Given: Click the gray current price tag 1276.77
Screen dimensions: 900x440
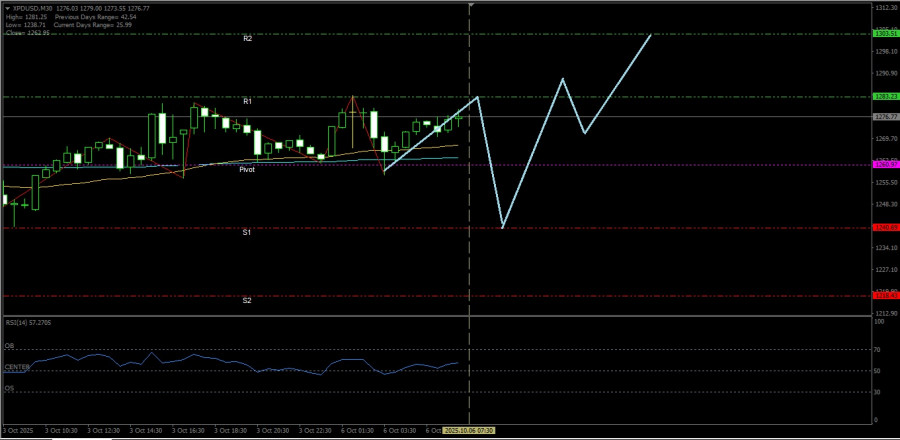Looking at the screenshot, I should tap(884, 117).
